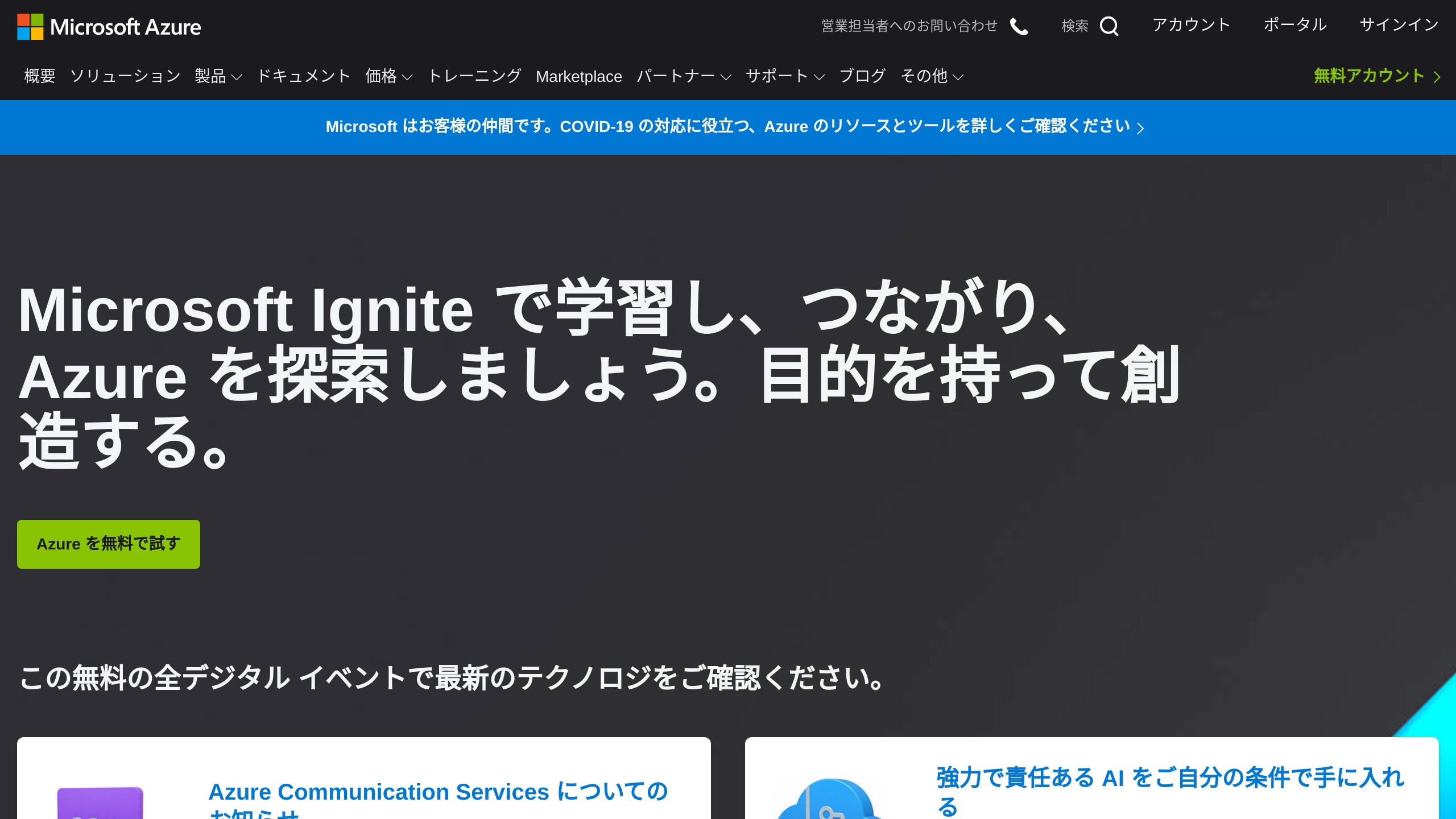1456x819 pixels.
Task: Open Azure Communication Services についての card title
Action: point(438,800)
